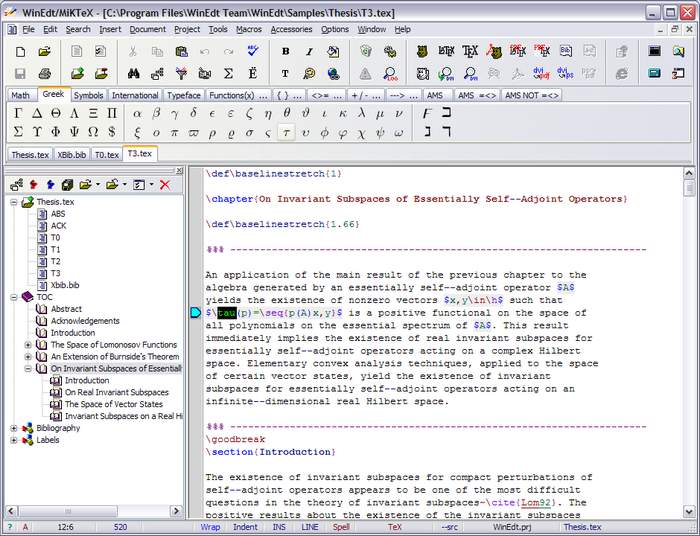Click the Sigma sum toolbar icon
The height and width of the screenshot is (536, 700).
pos(229,73)
